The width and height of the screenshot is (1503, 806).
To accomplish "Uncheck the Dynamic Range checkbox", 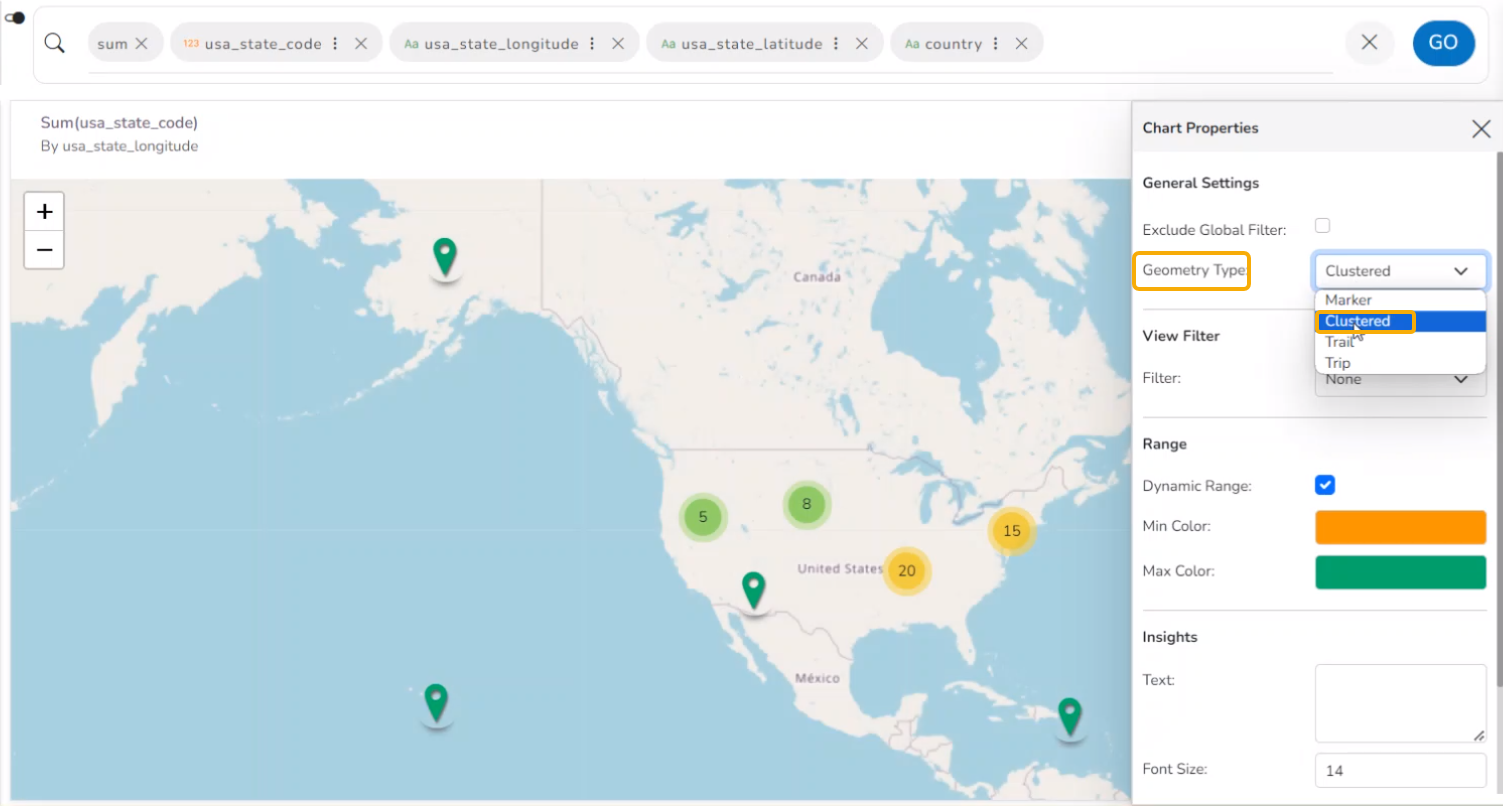I will pos(1324,485).
